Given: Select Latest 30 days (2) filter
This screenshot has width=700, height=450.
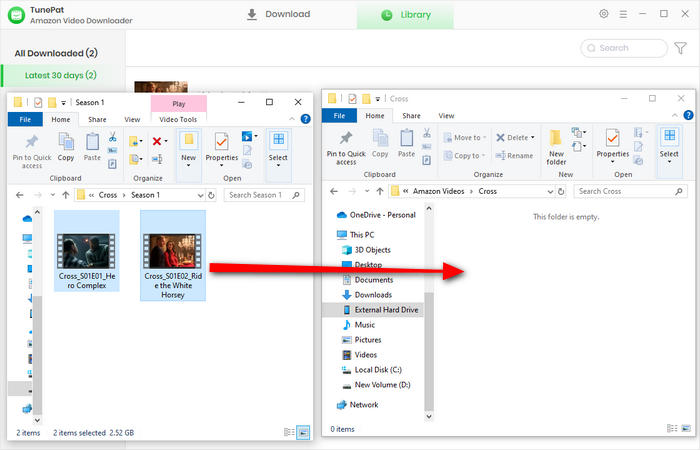Looking at the screenshot, I should 61,75.
